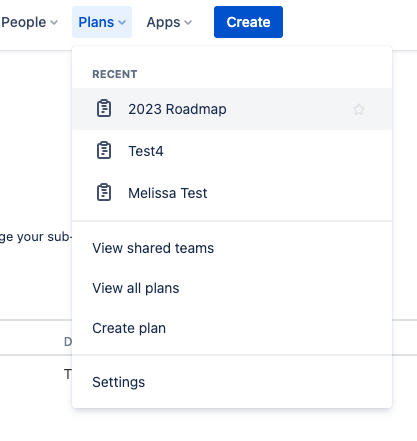
Task: Click the Apps navigation label
Action: click(163, 22)
